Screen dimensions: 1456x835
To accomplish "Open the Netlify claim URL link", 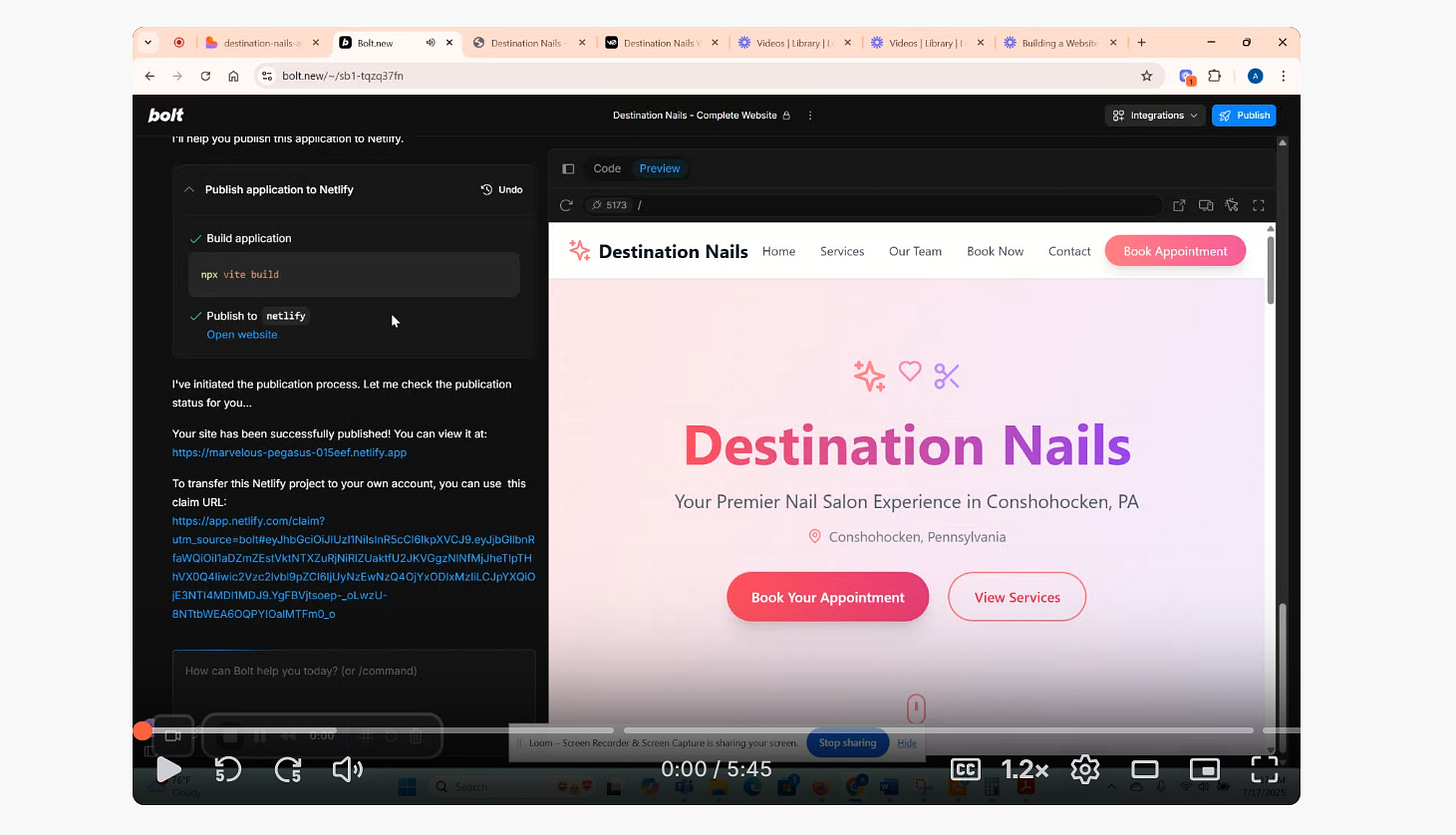I will tap(353, 567).
